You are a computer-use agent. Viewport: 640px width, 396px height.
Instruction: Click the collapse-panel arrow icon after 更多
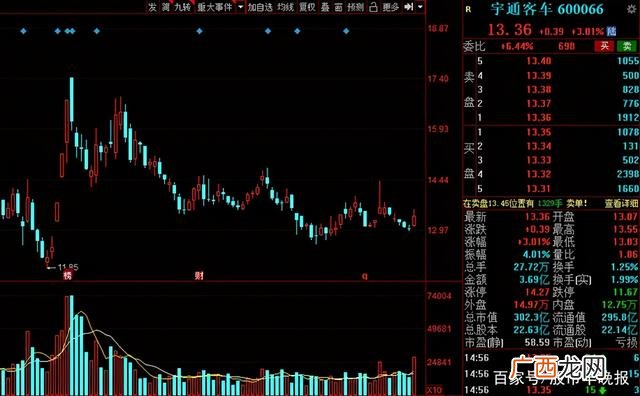click(408, 7)
